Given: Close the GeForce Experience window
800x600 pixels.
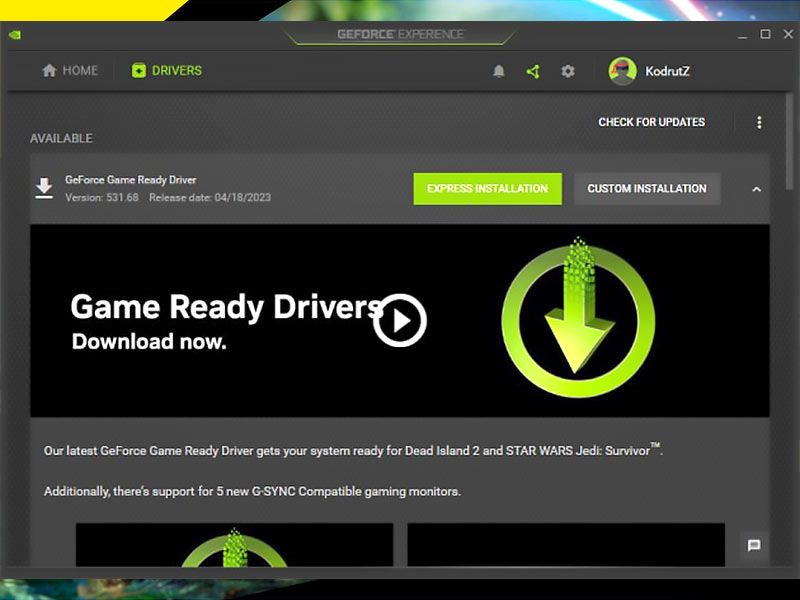Looking at the screenshot, I should pyautogui.click(x=788, y=34).
